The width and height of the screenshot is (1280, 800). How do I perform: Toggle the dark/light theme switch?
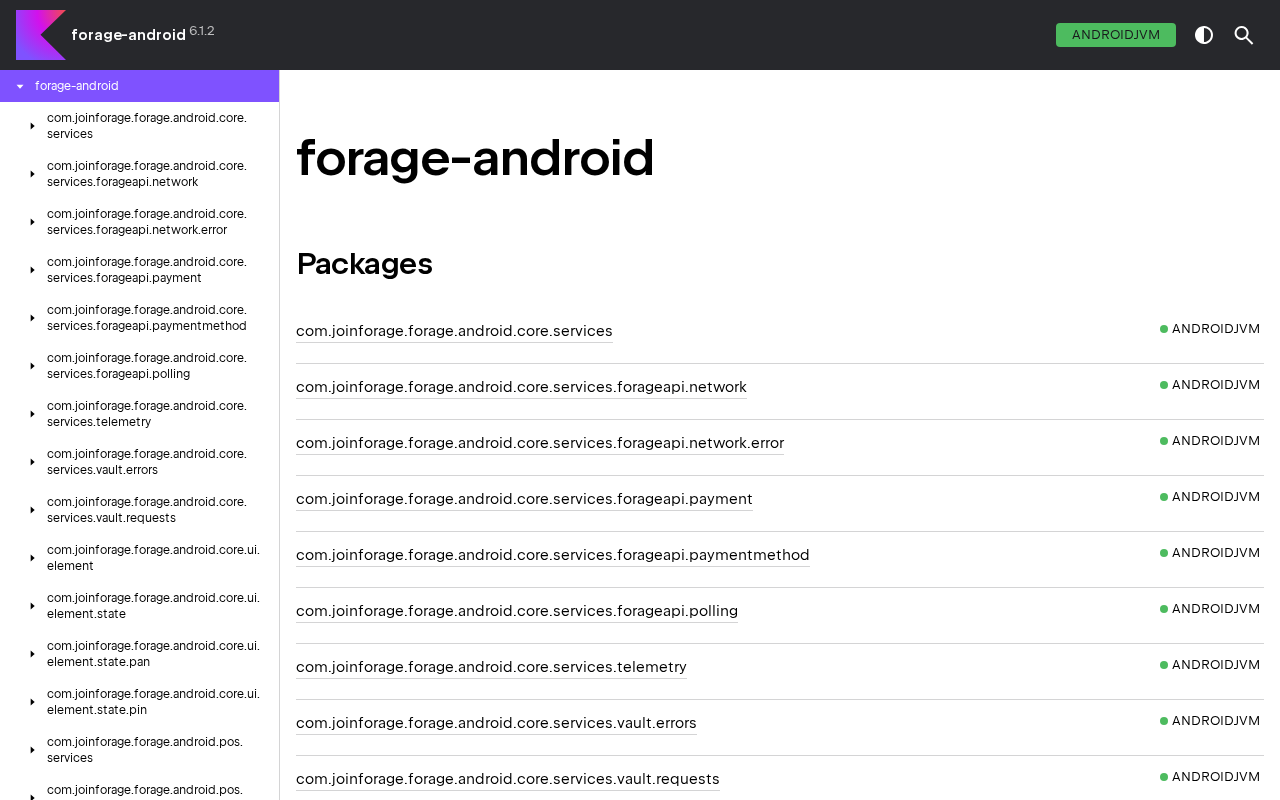pos(1204,35)
